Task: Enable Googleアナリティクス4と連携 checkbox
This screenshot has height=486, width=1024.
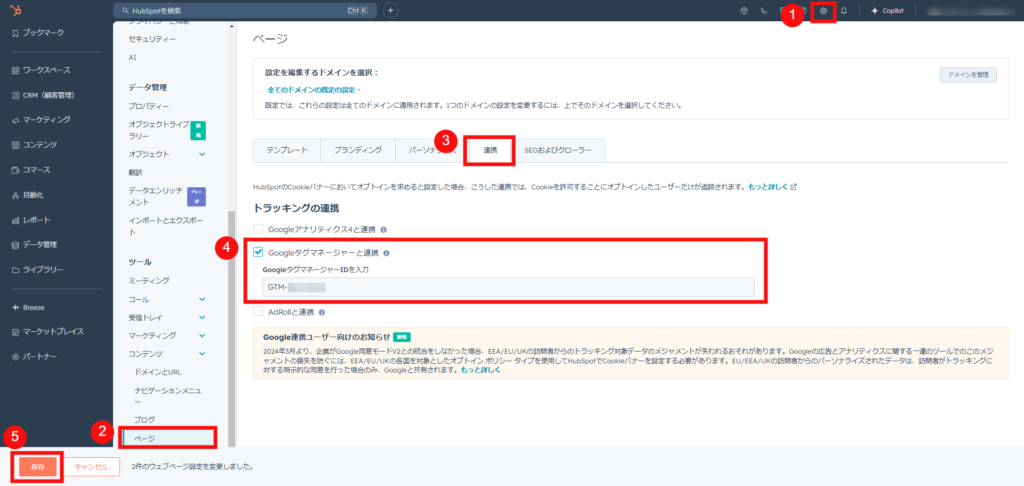Action: point(258,229)
